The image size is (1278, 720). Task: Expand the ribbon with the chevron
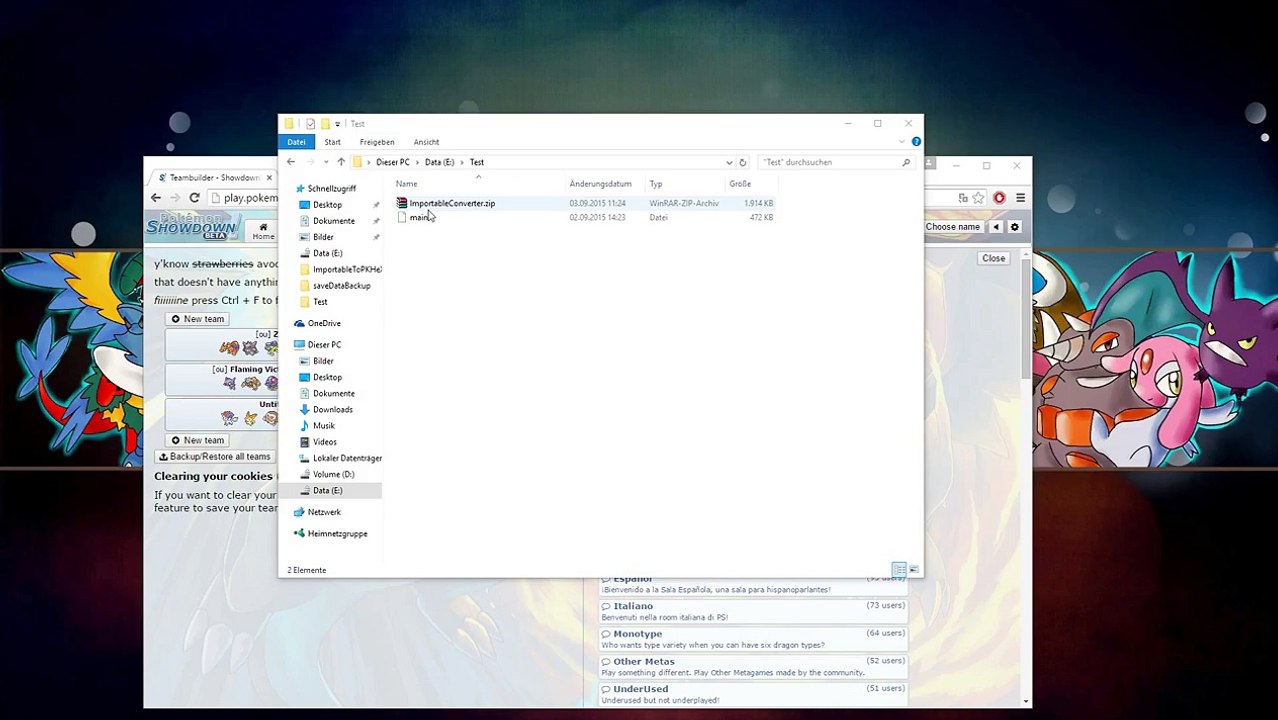coord(902,142)
